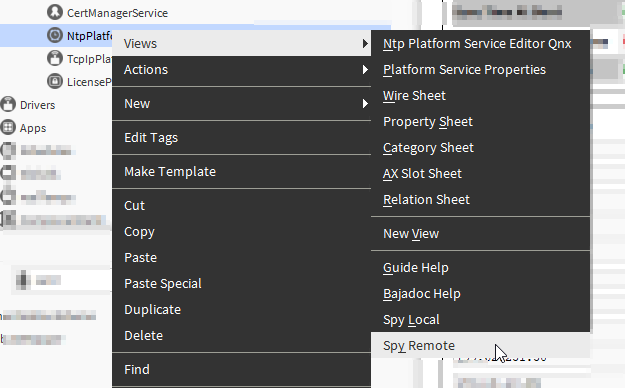Choose Paste Special
The width and height of the screenshot is (625, 388).
242,284
